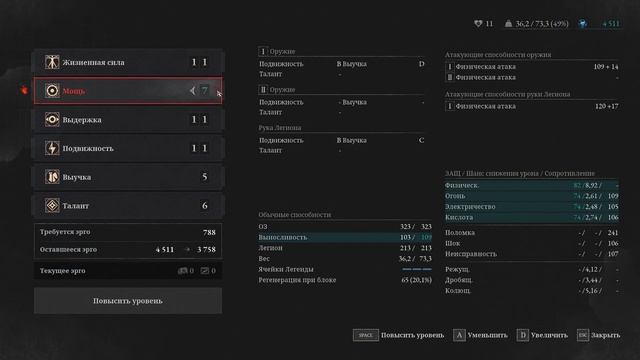Click the Кислота defense row

(531, 217)
